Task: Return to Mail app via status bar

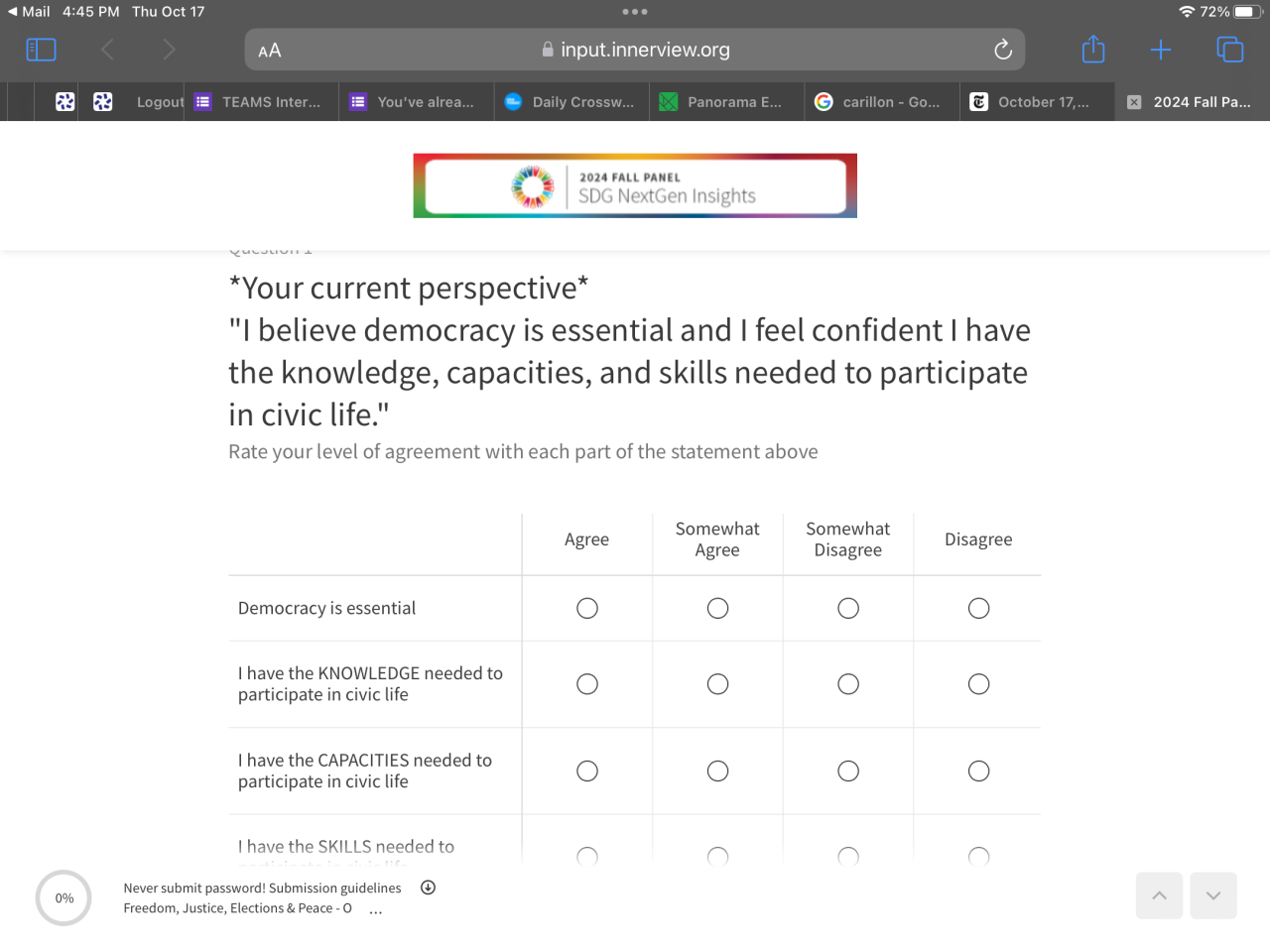Action: (x=29, y=12)
